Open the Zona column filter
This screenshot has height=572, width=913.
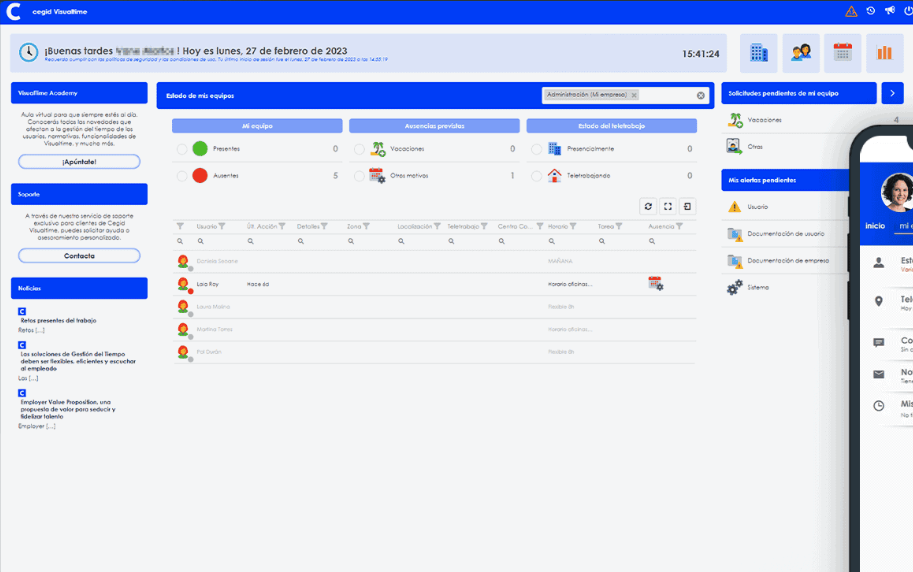(366, 226)
